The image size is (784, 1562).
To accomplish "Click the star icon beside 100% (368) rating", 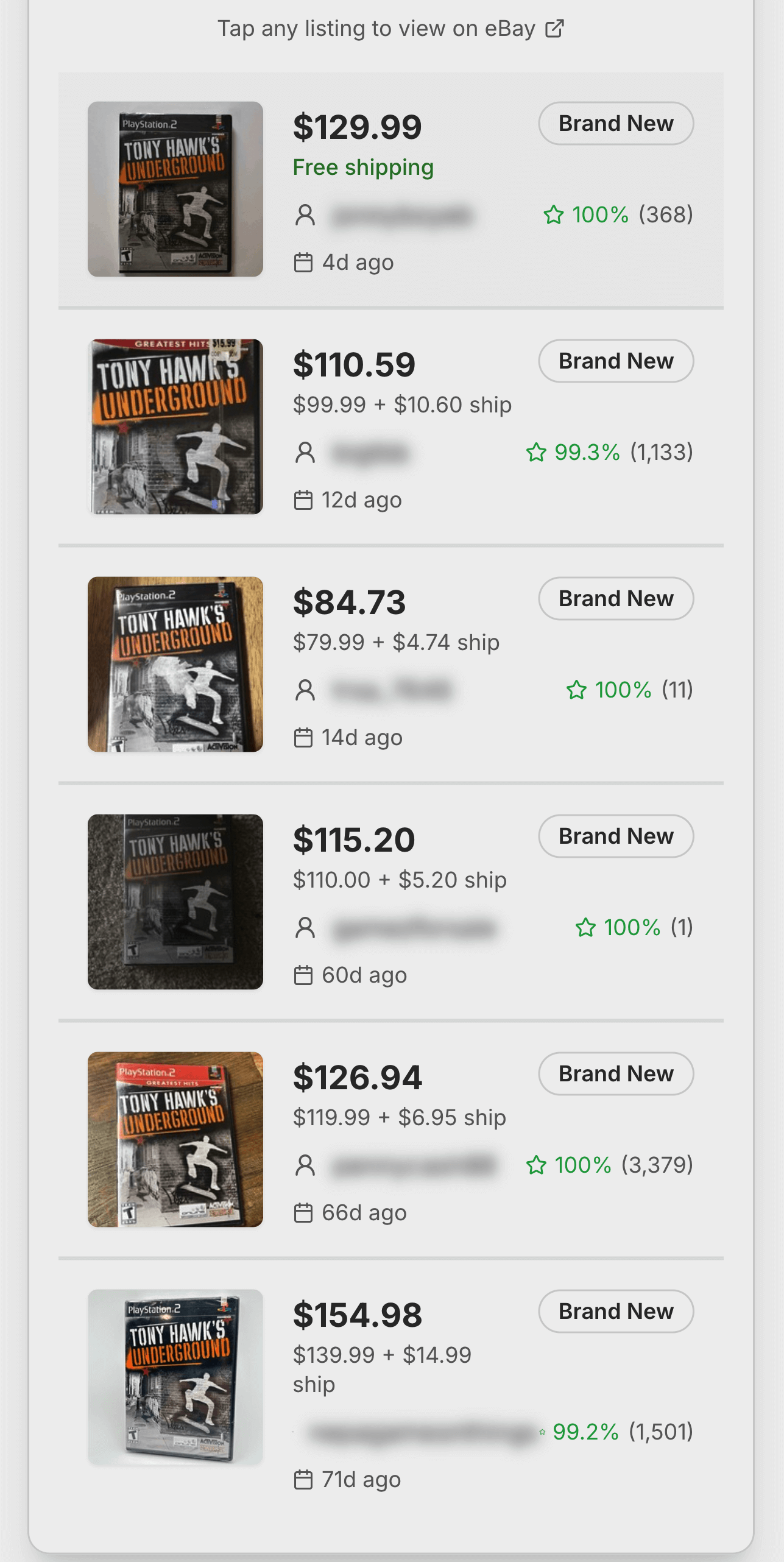I will (x=554, y=215).
